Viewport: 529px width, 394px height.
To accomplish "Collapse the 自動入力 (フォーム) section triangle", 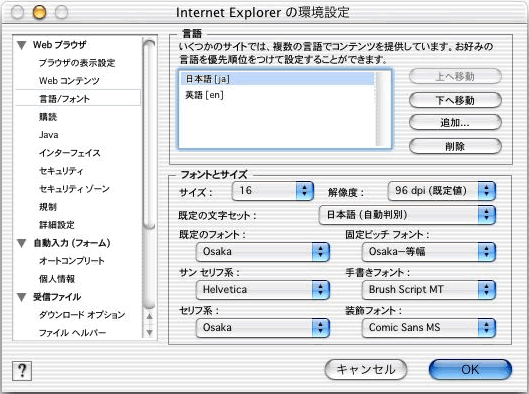I will pos(22,243).
